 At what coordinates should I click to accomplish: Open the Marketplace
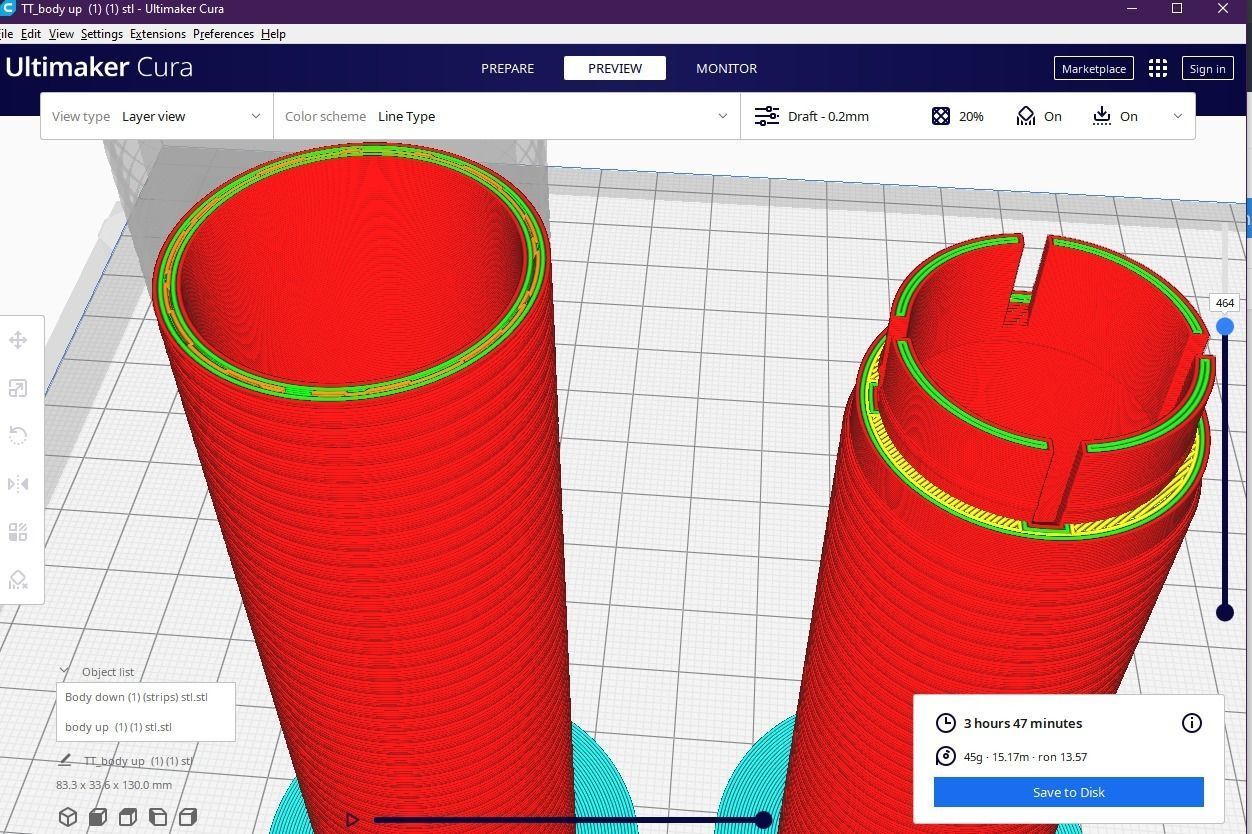pos(1093,68)
